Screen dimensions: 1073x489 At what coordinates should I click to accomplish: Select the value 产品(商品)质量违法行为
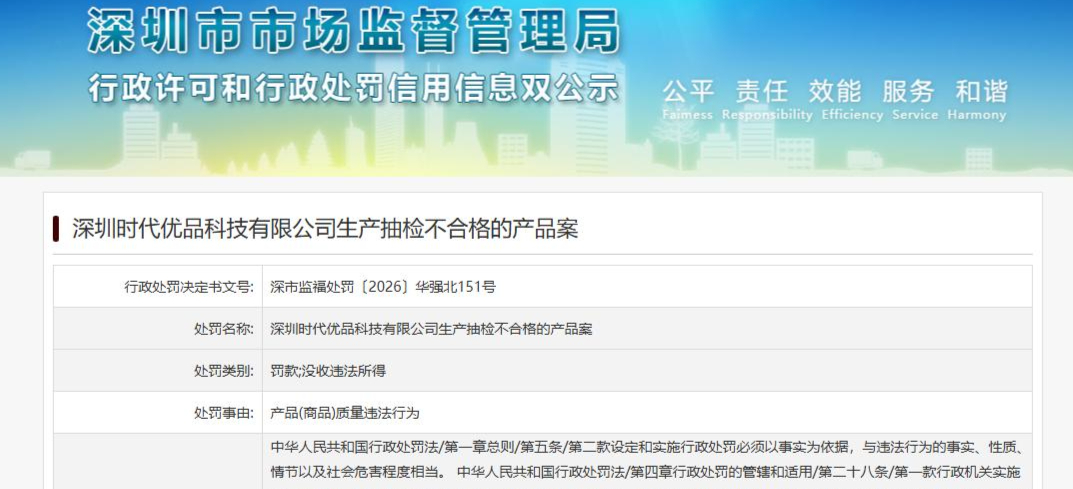[x=345, y=413]
